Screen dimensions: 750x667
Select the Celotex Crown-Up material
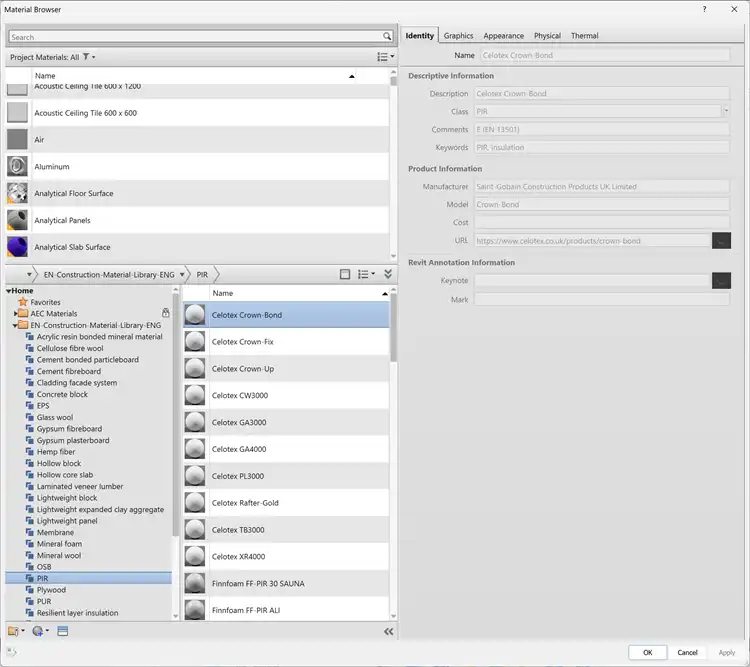[x=286, y=368]
